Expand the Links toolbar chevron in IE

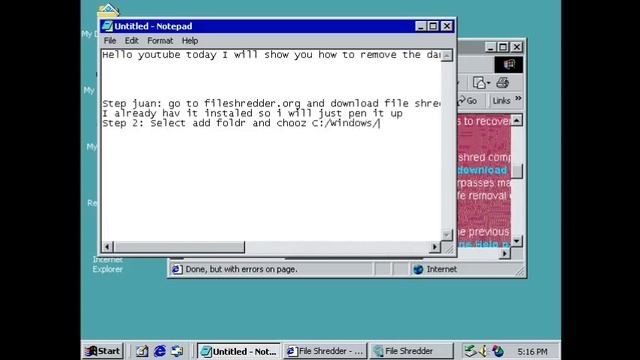[518, 98]
